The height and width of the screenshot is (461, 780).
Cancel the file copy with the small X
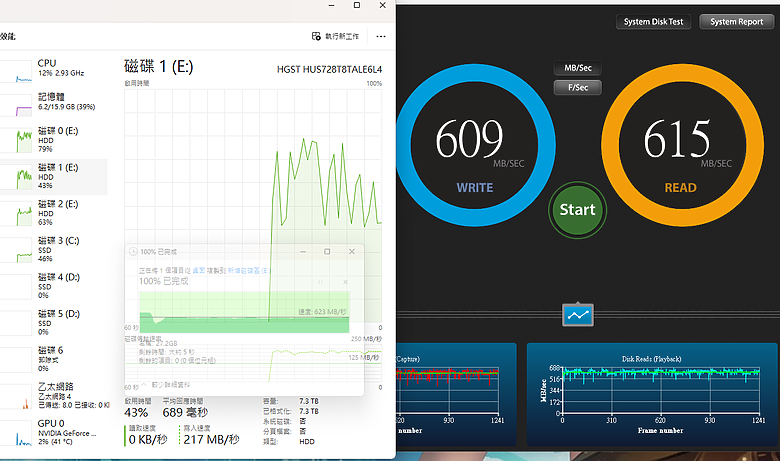[345, 282]
